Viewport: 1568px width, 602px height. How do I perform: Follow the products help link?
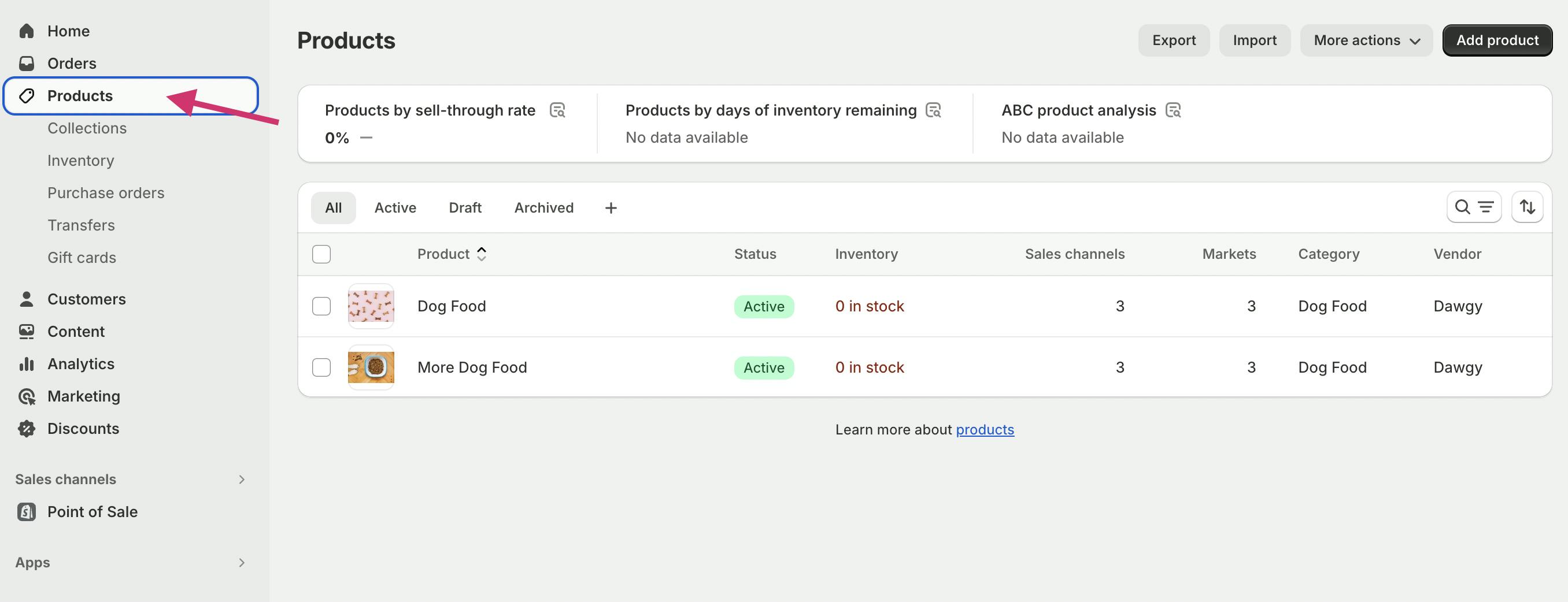pyautogui.click(x=985, y=429)
